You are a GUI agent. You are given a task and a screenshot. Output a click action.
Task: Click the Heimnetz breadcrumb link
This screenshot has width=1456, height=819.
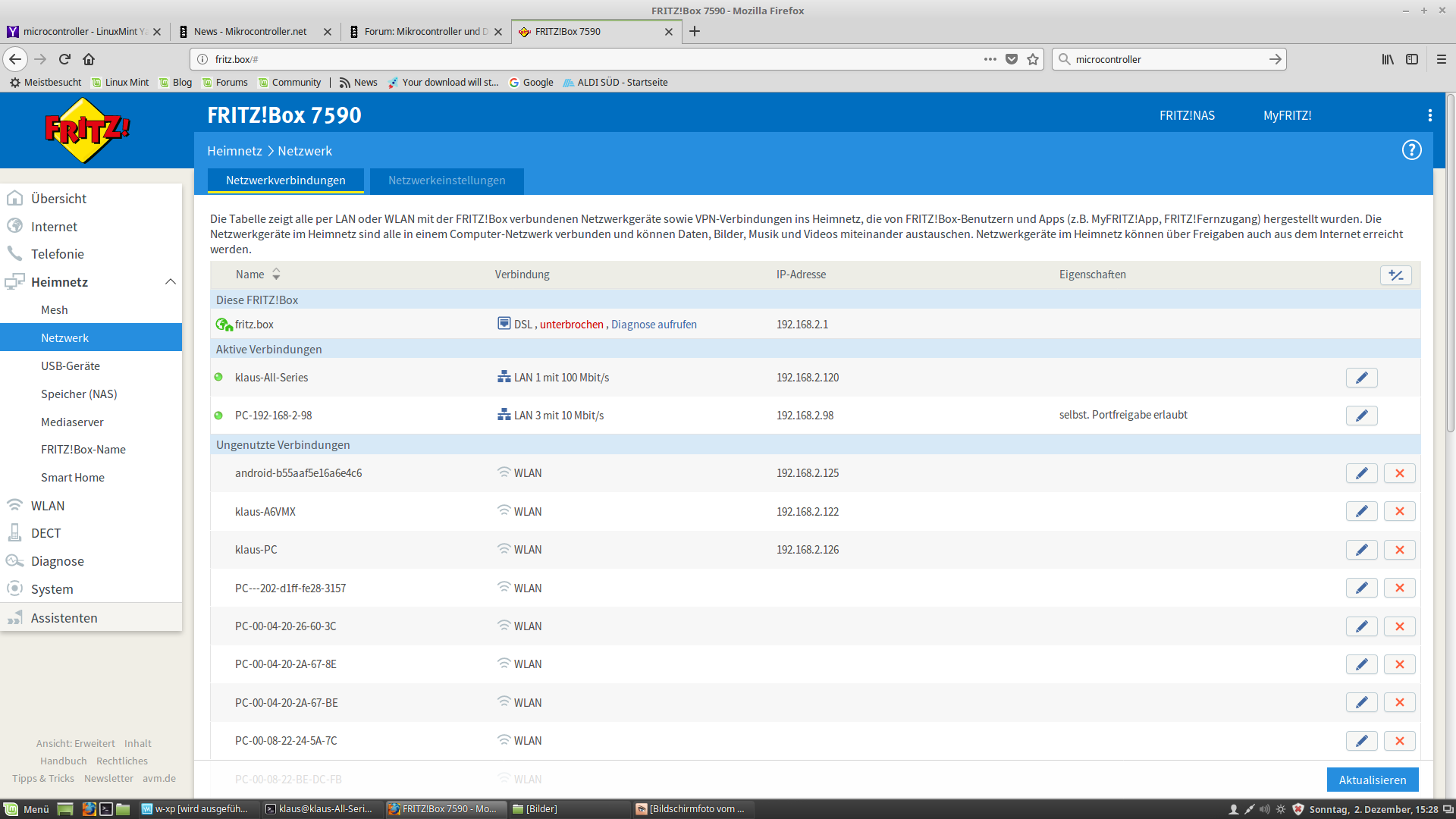[x=234, y=151]
